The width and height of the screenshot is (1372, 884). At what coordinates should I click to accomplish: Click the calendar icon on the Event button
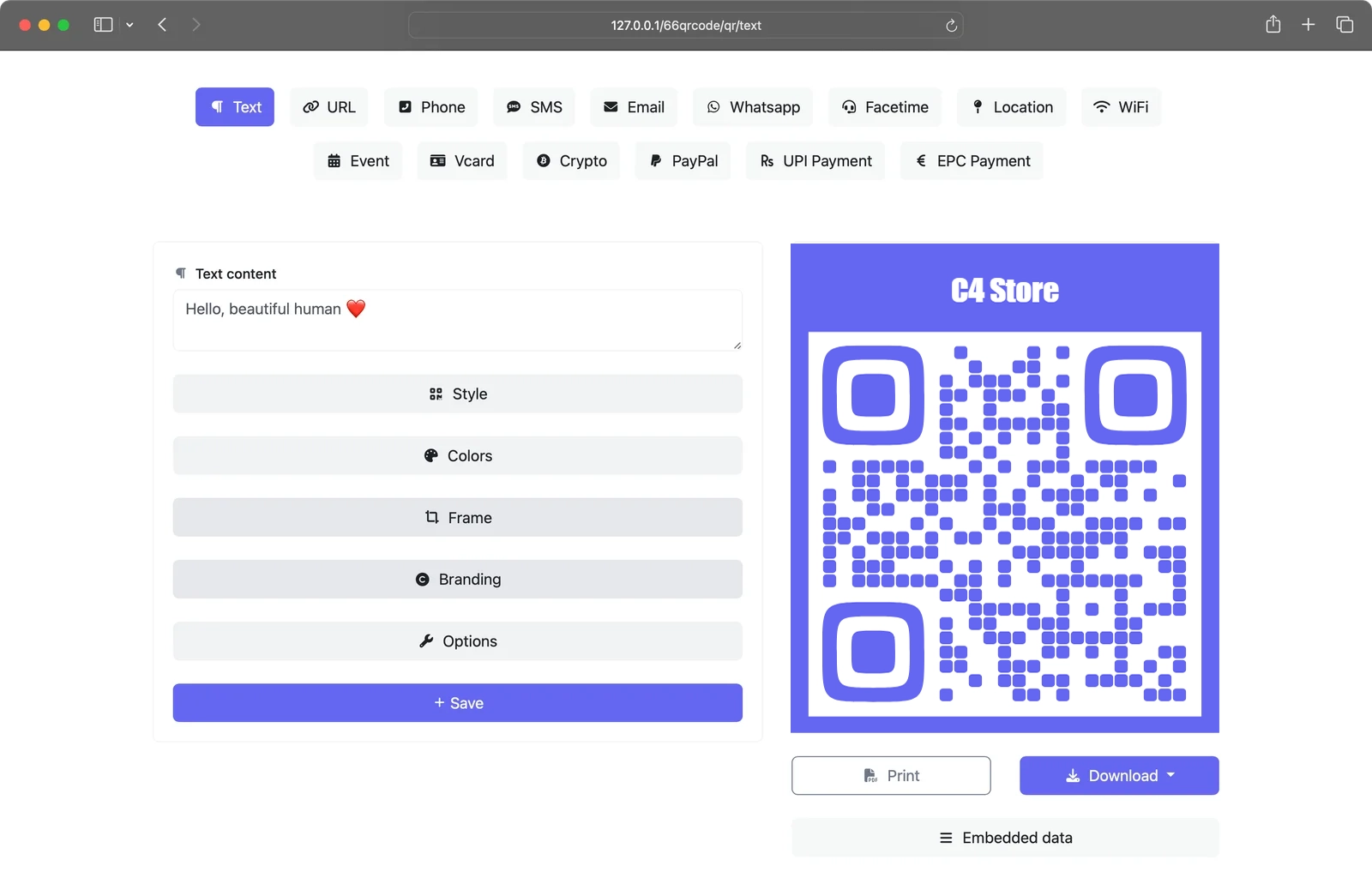tap(334, 160)
